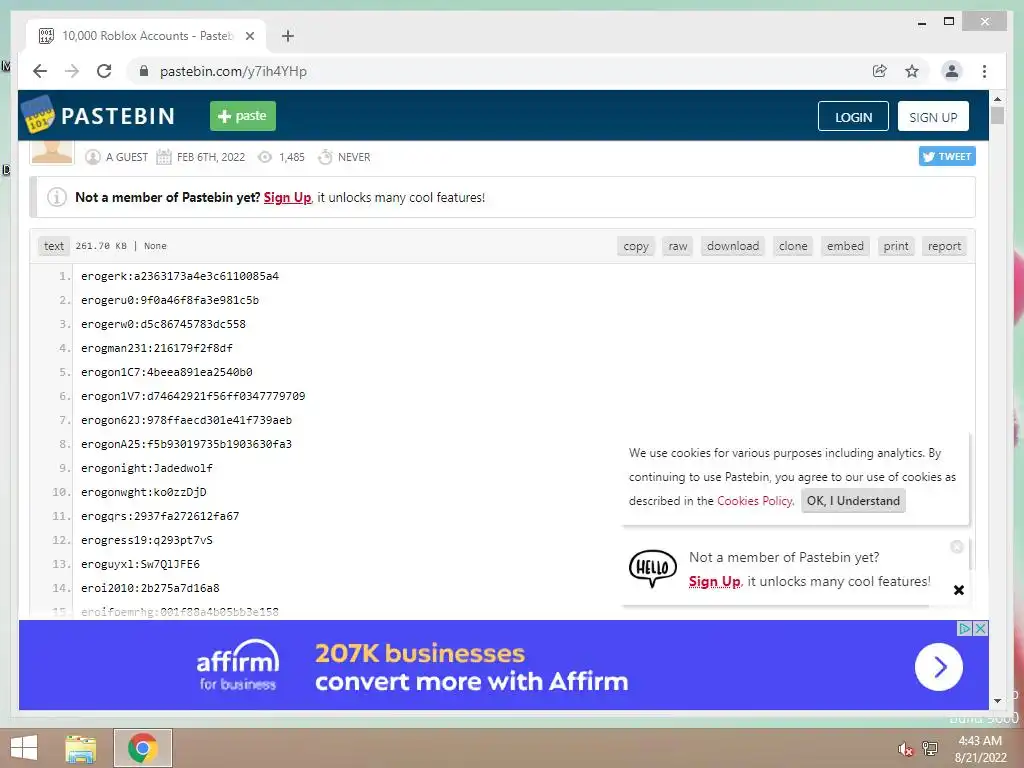This screenshot has height=768, width=1024.
Task: Open the Chrome profile icon
Action: 952,71
